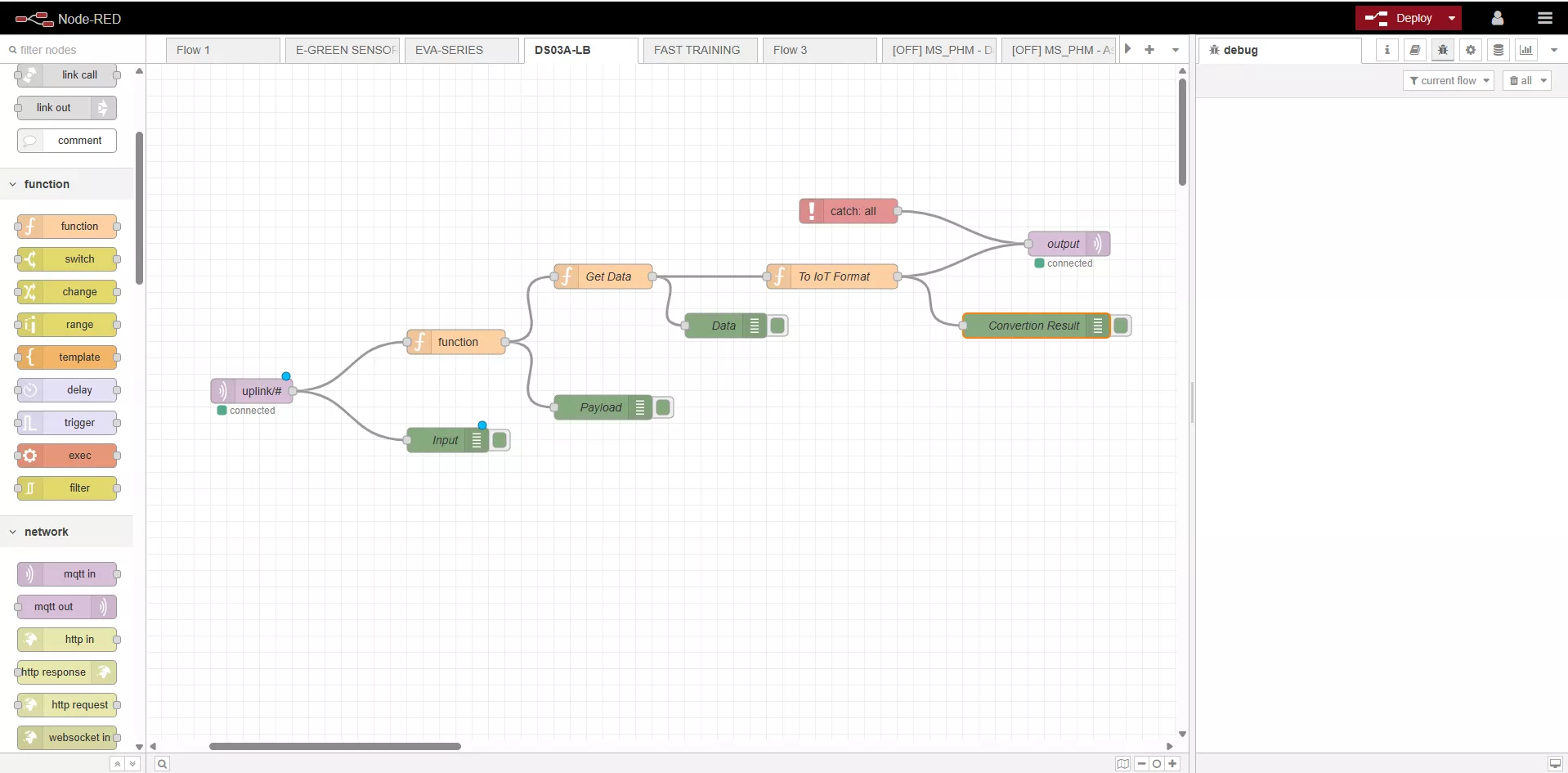Zoom in on the workspace
Viewport: 1568px width, 773px height.
point(1172,764)
